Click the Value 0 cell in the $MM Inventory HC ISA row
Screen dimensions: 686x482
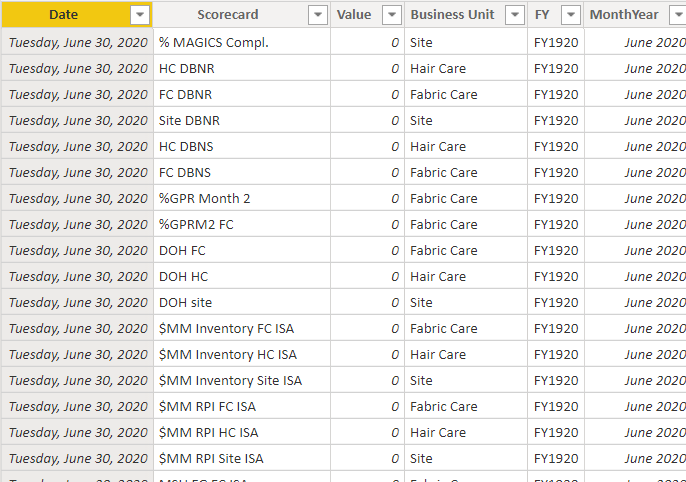point(368,355)
